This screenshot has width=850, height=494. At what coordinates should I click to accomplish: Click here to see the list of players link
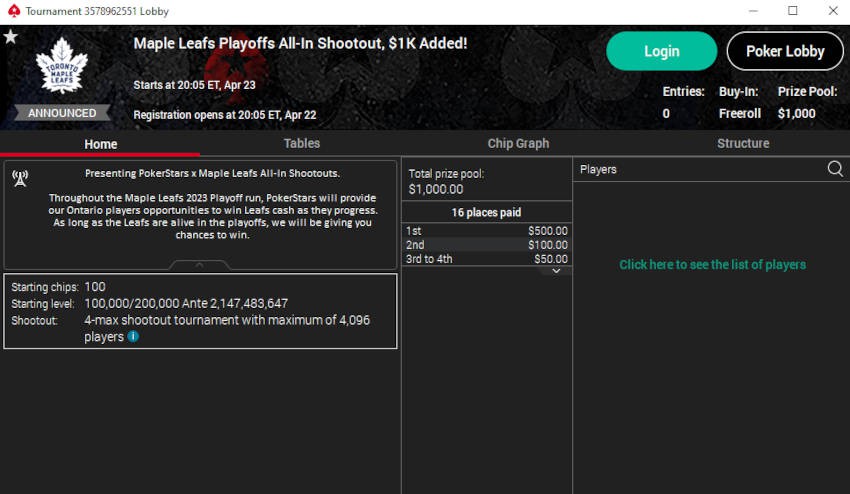pos(712,265)
